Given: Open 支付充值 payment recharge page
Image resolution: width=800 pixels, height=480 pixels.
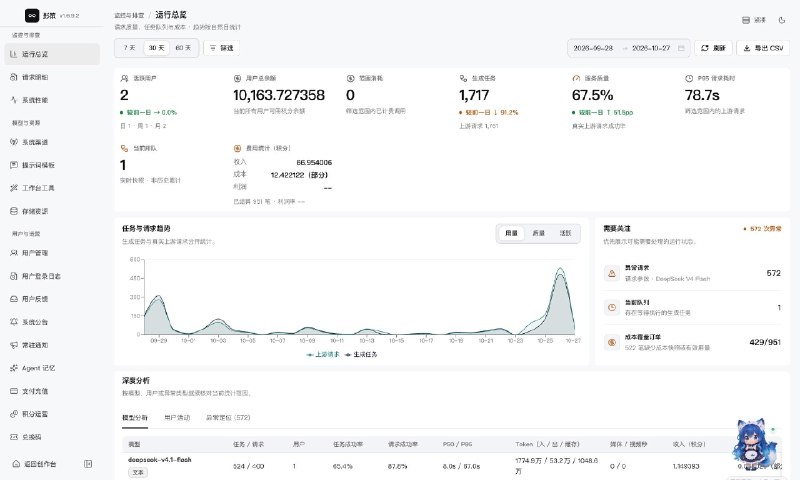Looking at the screenshot, I should [x=52, y=391].
